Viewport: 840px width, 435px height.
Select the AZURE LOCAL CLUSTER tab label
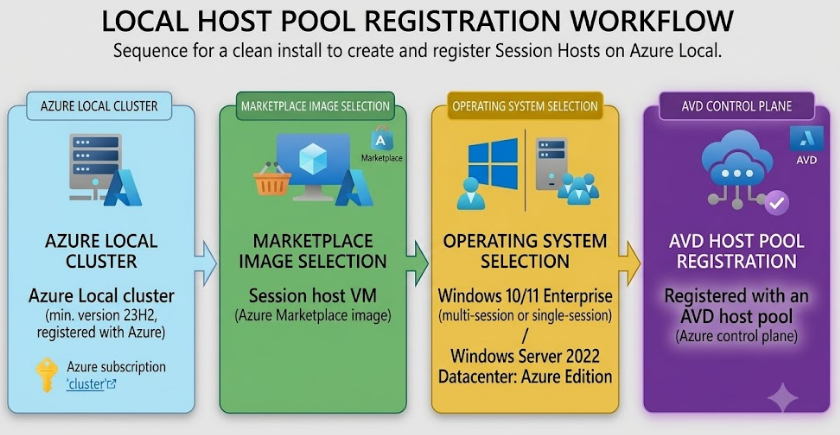coord(99,106)
